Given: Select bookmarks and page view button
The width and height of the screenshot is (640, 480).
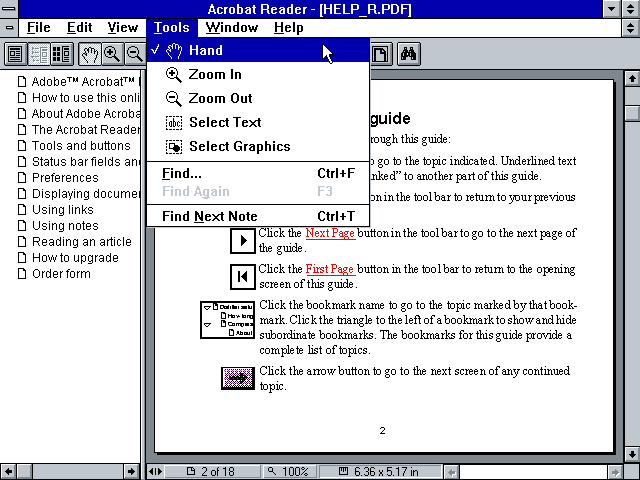Looking at the screenshot, I should pos(39,54).
